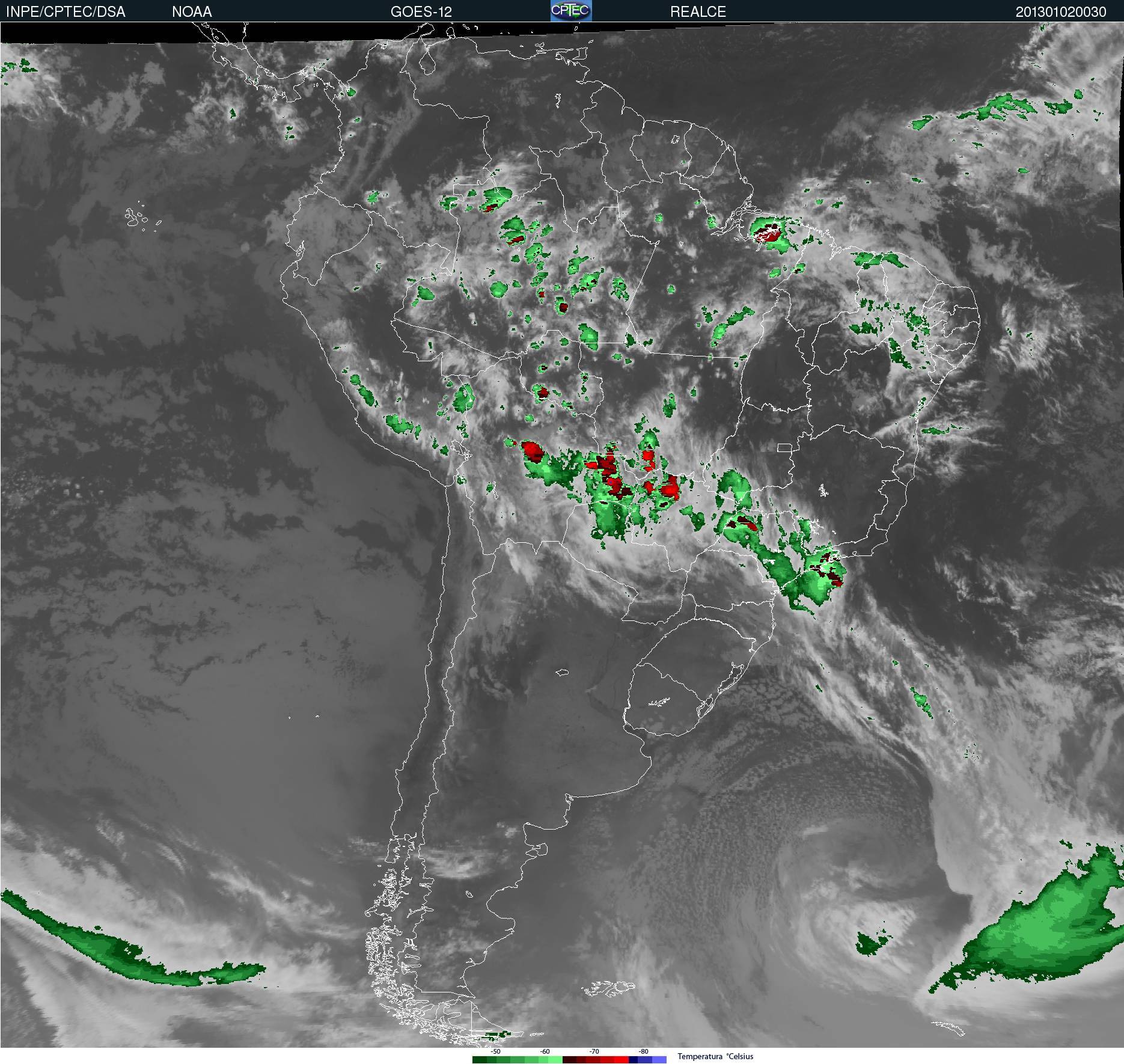Pick the light blue legend color segment
Screen dimensions: 1124x1064
click(659, 1060)
